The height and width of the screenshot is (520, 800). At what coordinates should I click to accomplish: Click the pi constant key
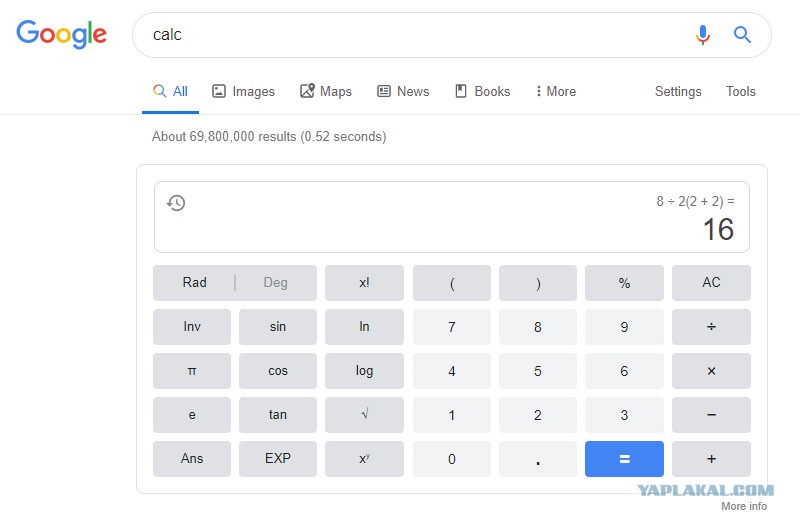point(192,371)
